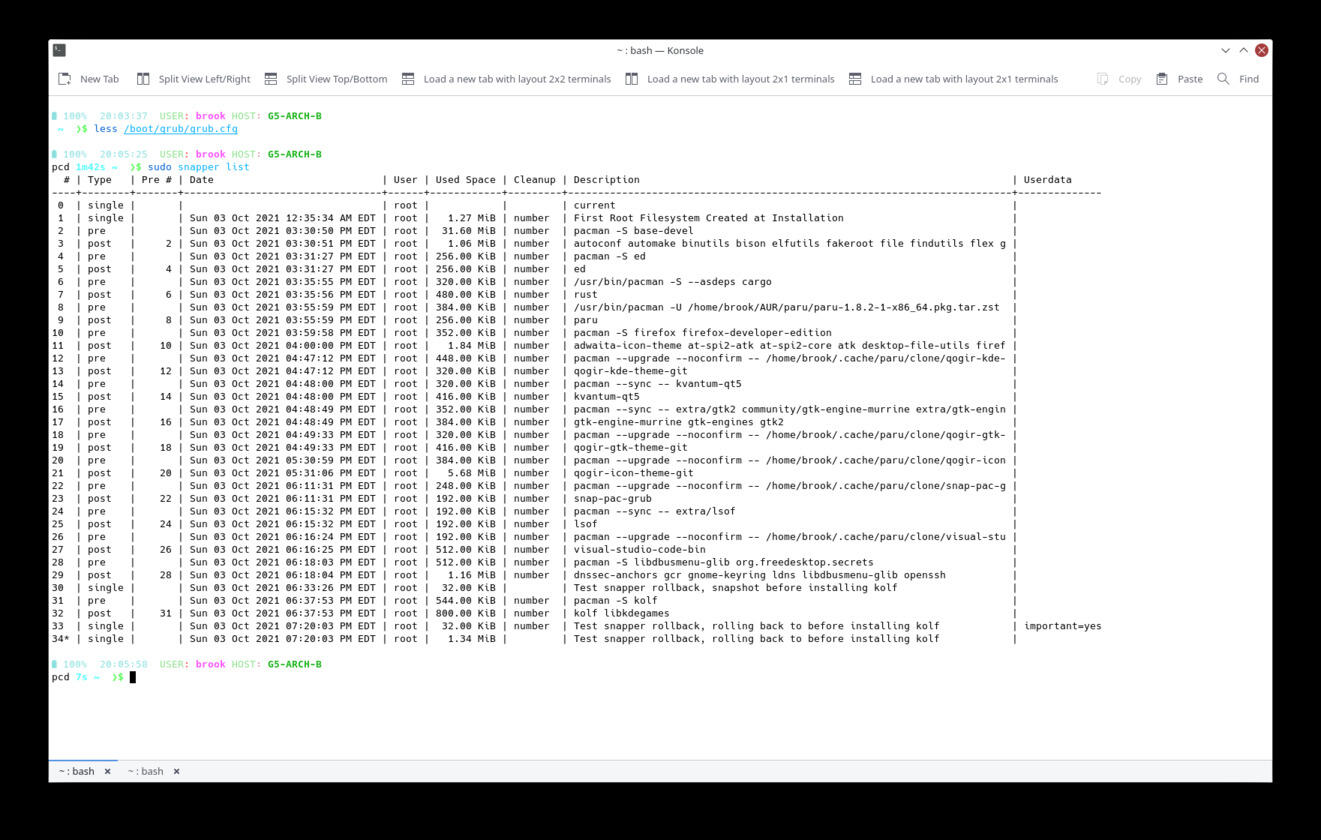The image size is (1321, 840).
Task: Click 'qogir-icon-theme-git' description
Action: point(633,473)
